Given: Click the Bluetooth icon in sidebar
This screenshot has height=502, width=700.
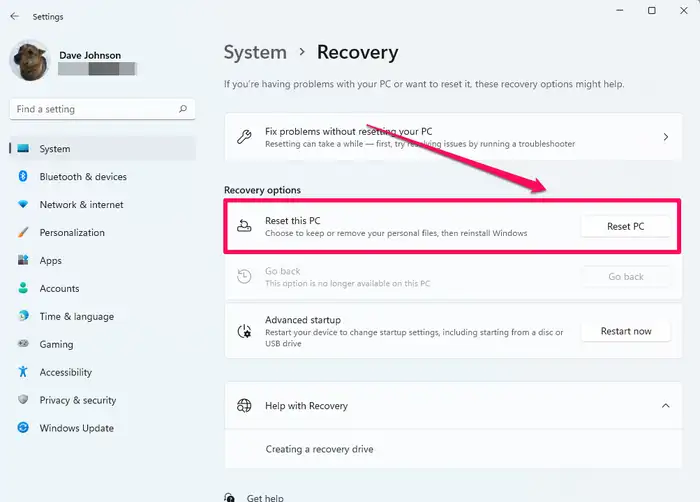Looking at the screenshot, I should coord(23,176).
